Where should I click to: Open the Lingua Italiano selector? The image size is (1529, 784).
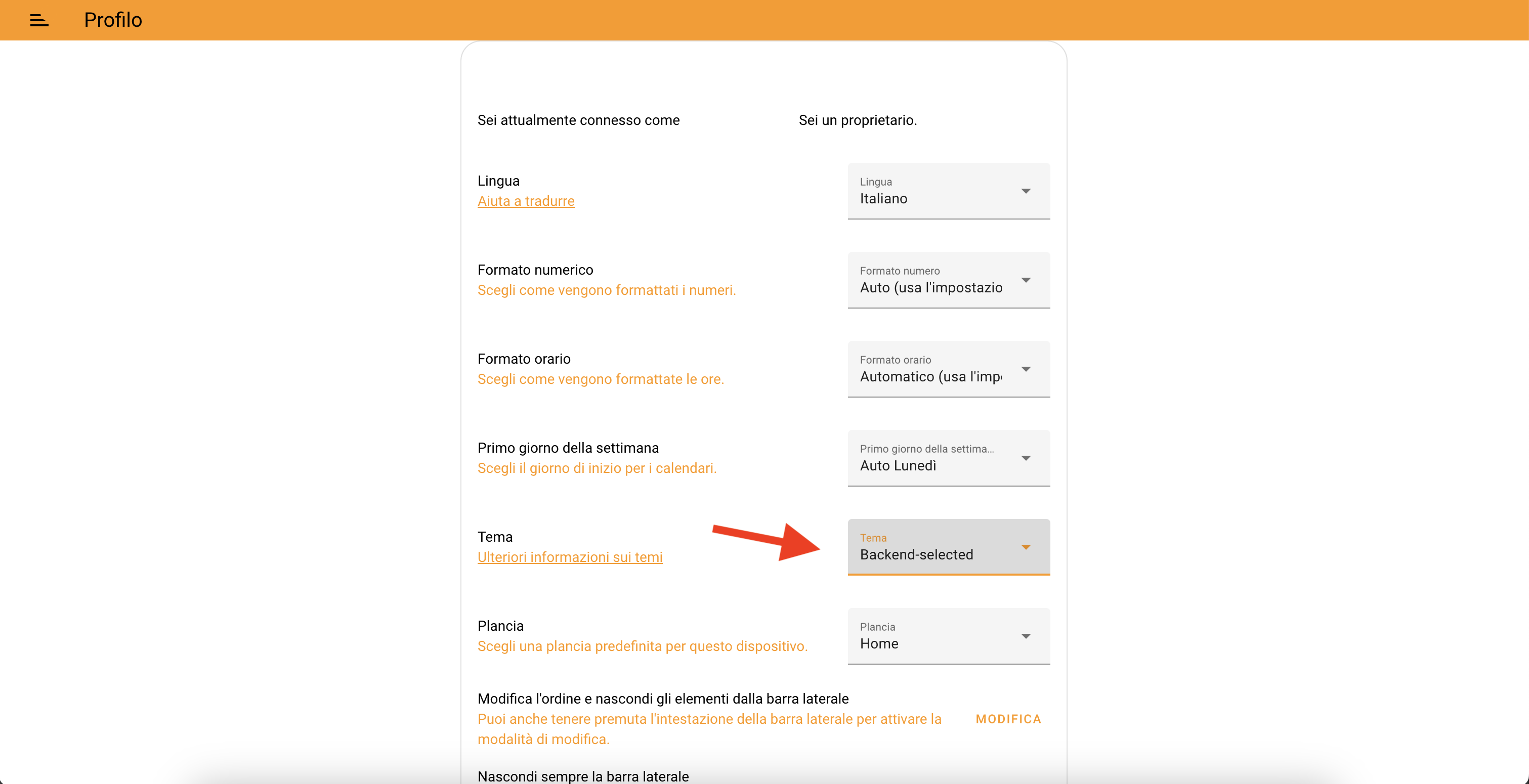pyautogui.click(x=949, y=191)
